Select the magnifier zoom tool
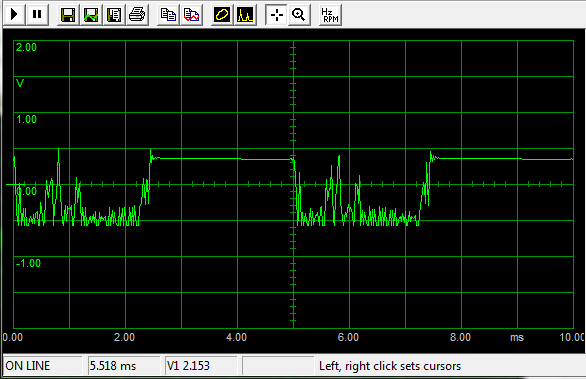This screenshot has width=586, height=379. point(299,15)
